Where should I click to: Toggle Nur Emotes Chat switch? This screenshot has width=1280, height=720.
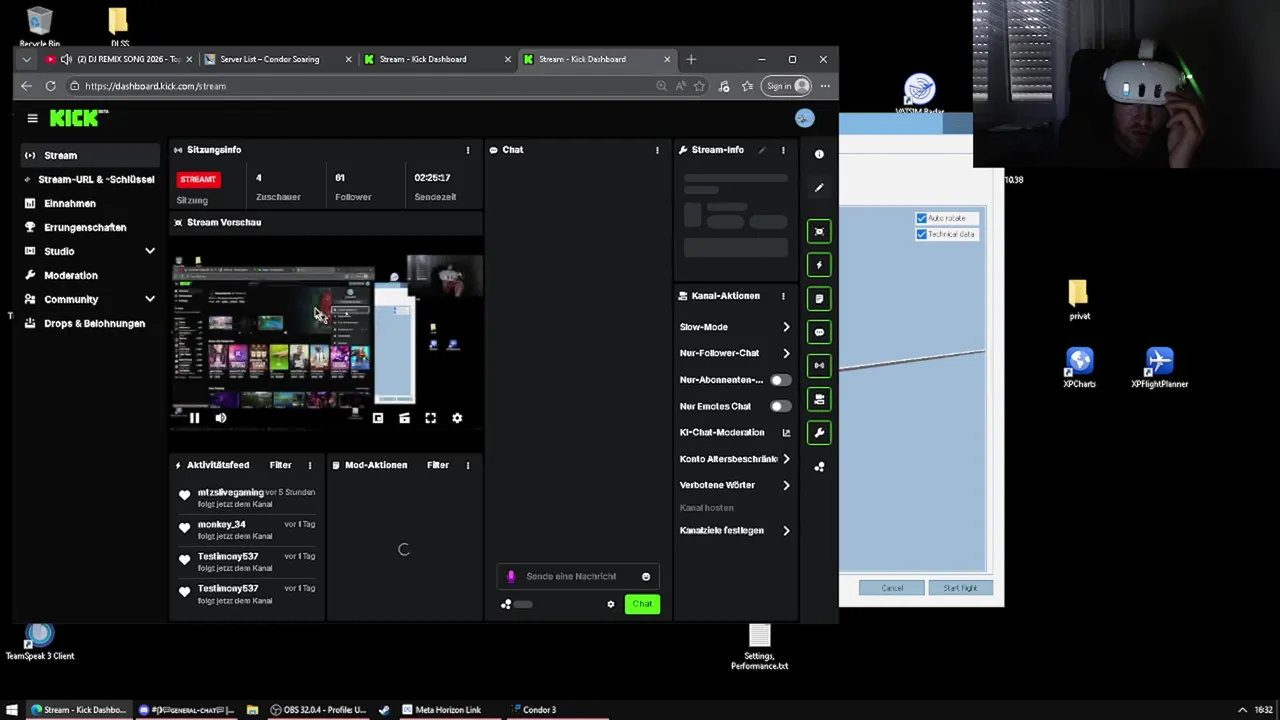[x=780, y=406]
